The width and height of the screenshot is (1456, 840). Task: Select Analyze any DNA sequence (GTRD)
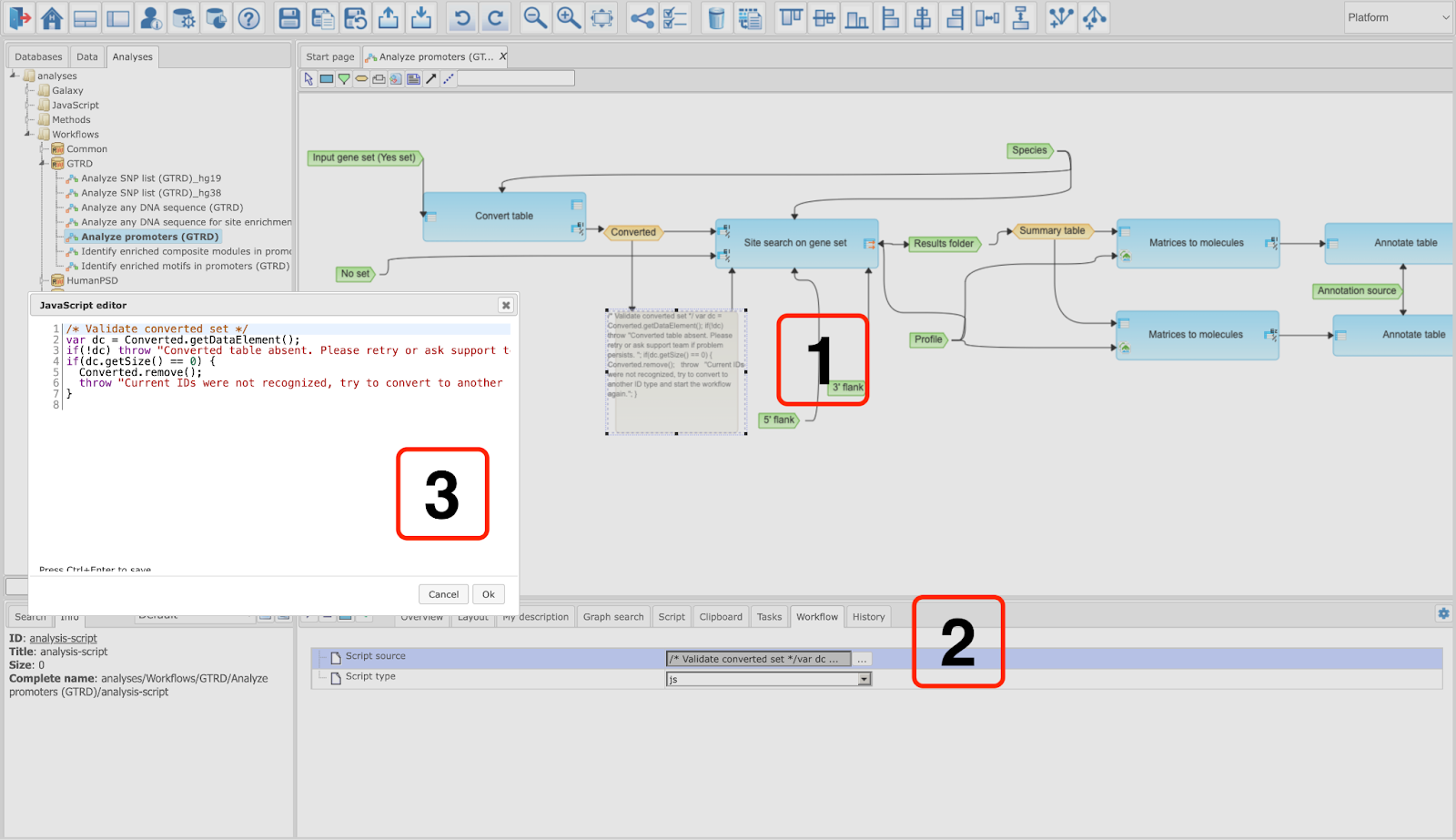162,207
